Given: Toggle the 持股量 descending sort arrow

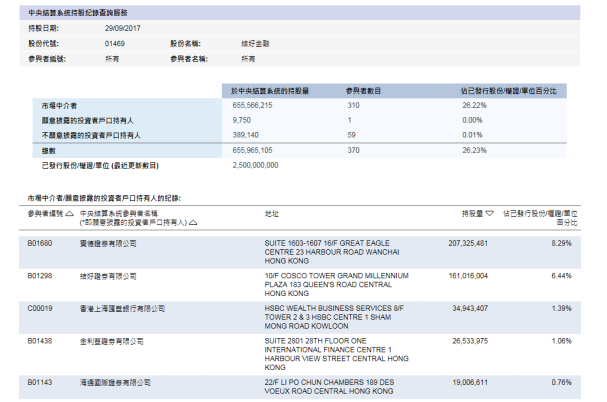Looking at the screenshot, I should (x=490, y=214).
